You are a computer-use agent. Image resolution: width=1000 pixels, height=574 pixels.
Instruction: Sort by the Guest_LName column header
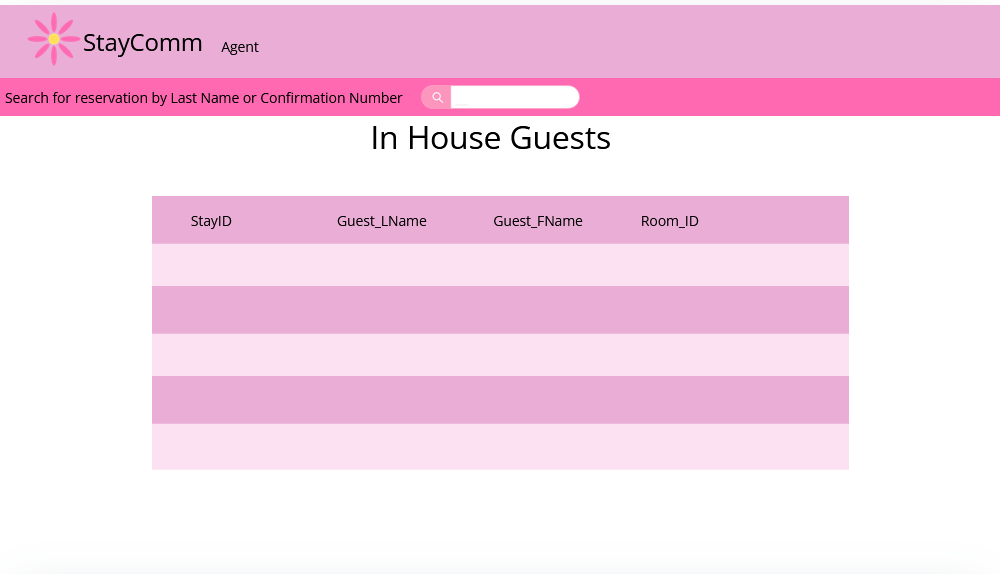coord(381,221)
